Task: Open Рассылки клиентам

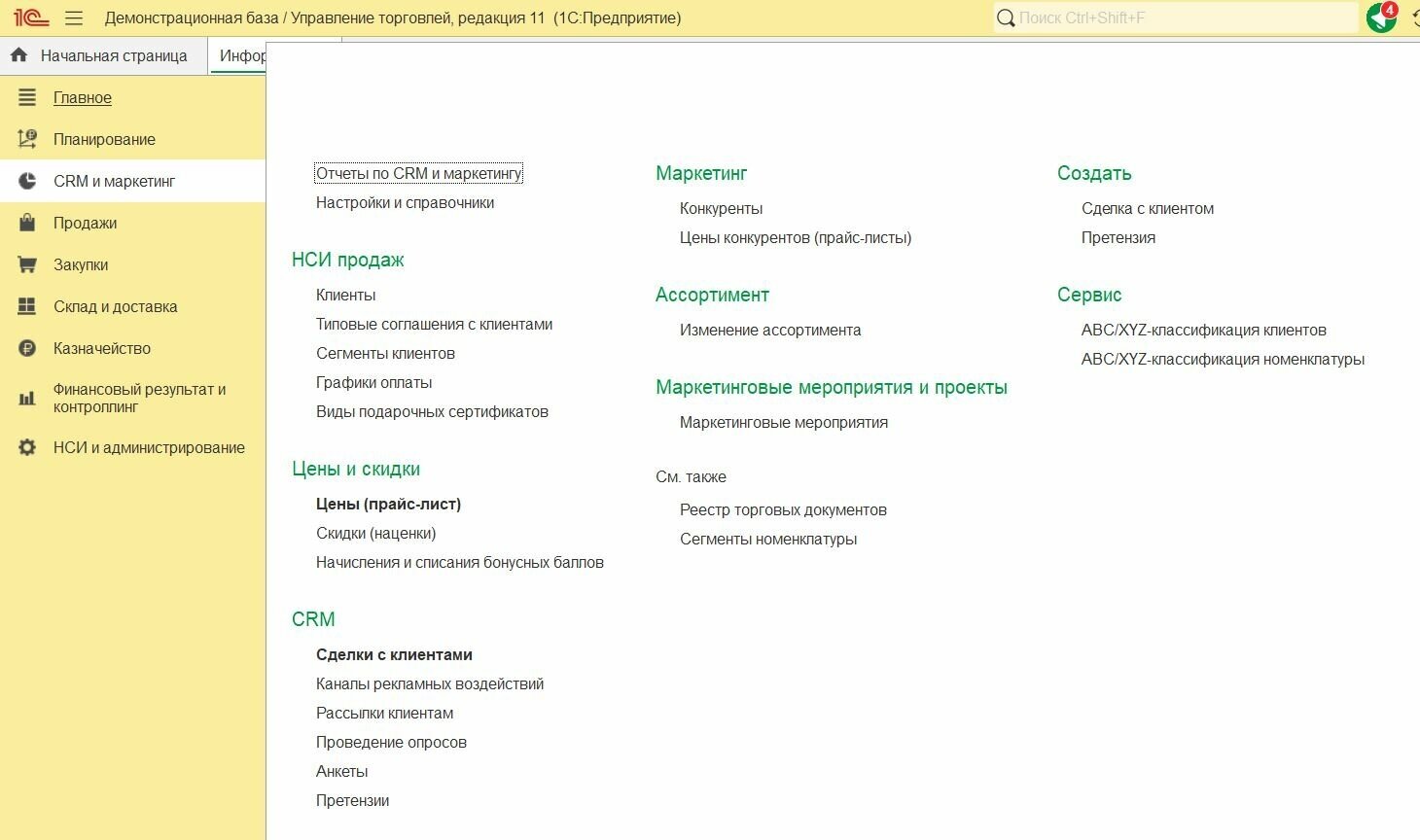Action: (x=384, y=713)
